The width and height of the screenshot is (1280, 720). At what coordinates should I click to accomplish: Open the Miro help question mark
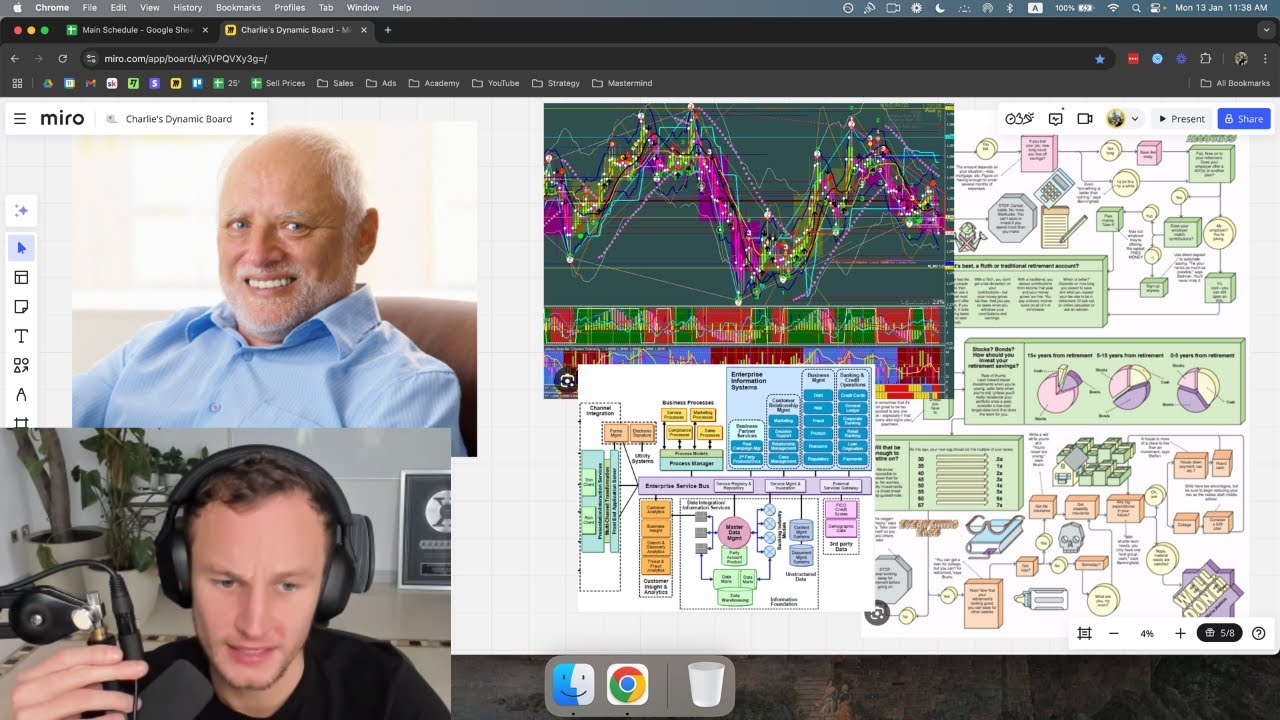tap(1259, 633)
